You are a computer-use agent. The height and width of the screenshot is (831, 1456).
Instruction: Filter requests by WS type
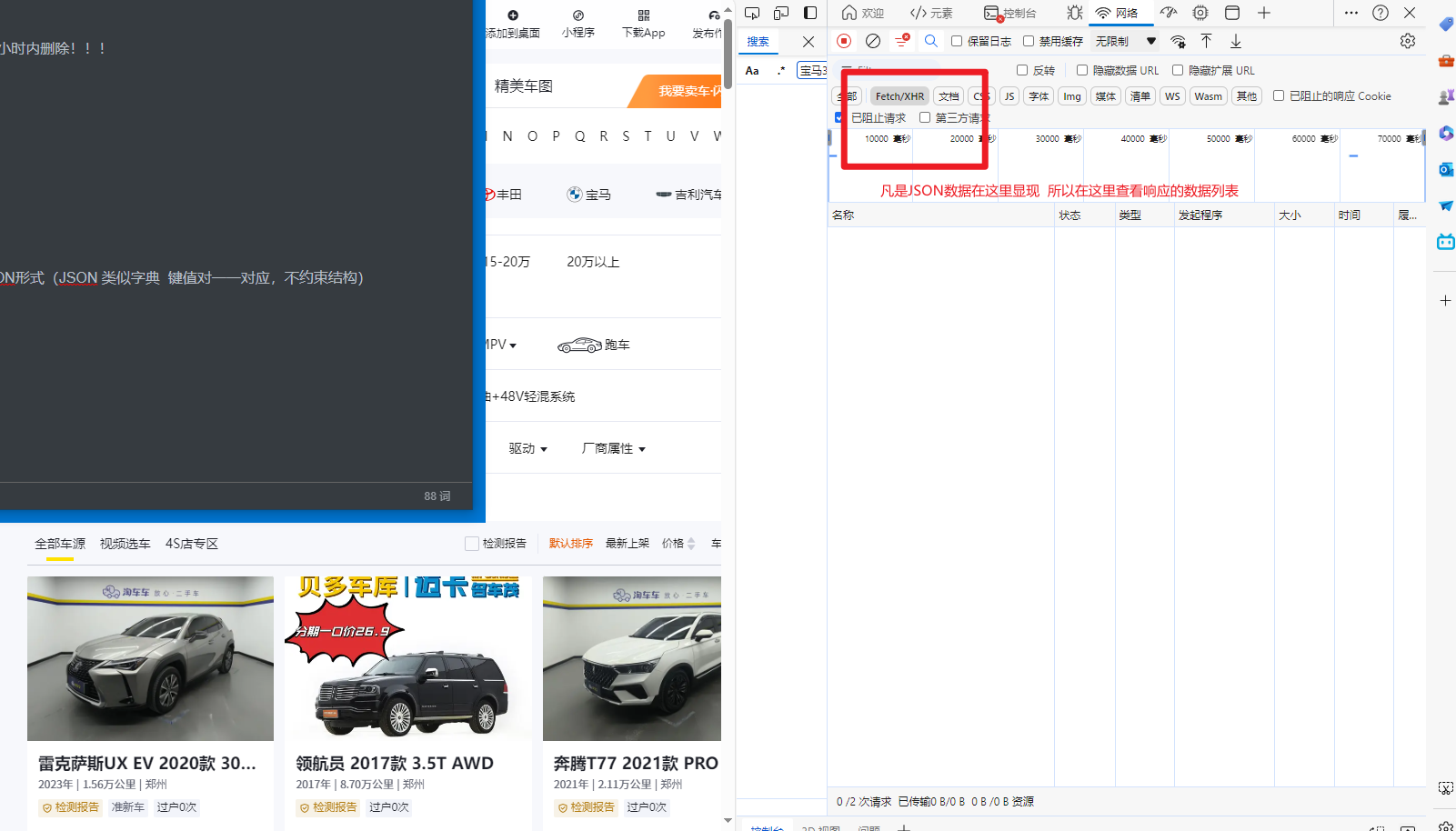[1172, 96]
